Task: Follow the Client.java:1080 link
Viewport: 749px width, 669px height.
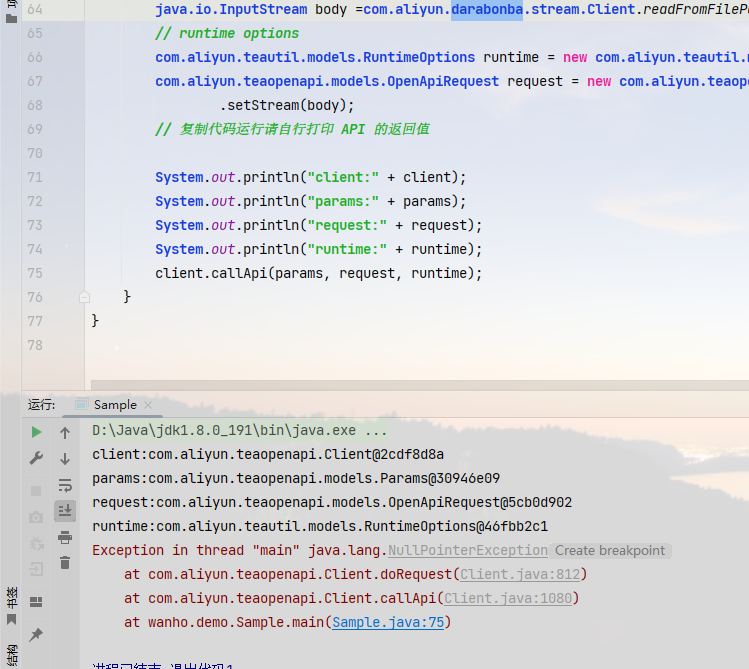Action: click(x=508, y=598)
